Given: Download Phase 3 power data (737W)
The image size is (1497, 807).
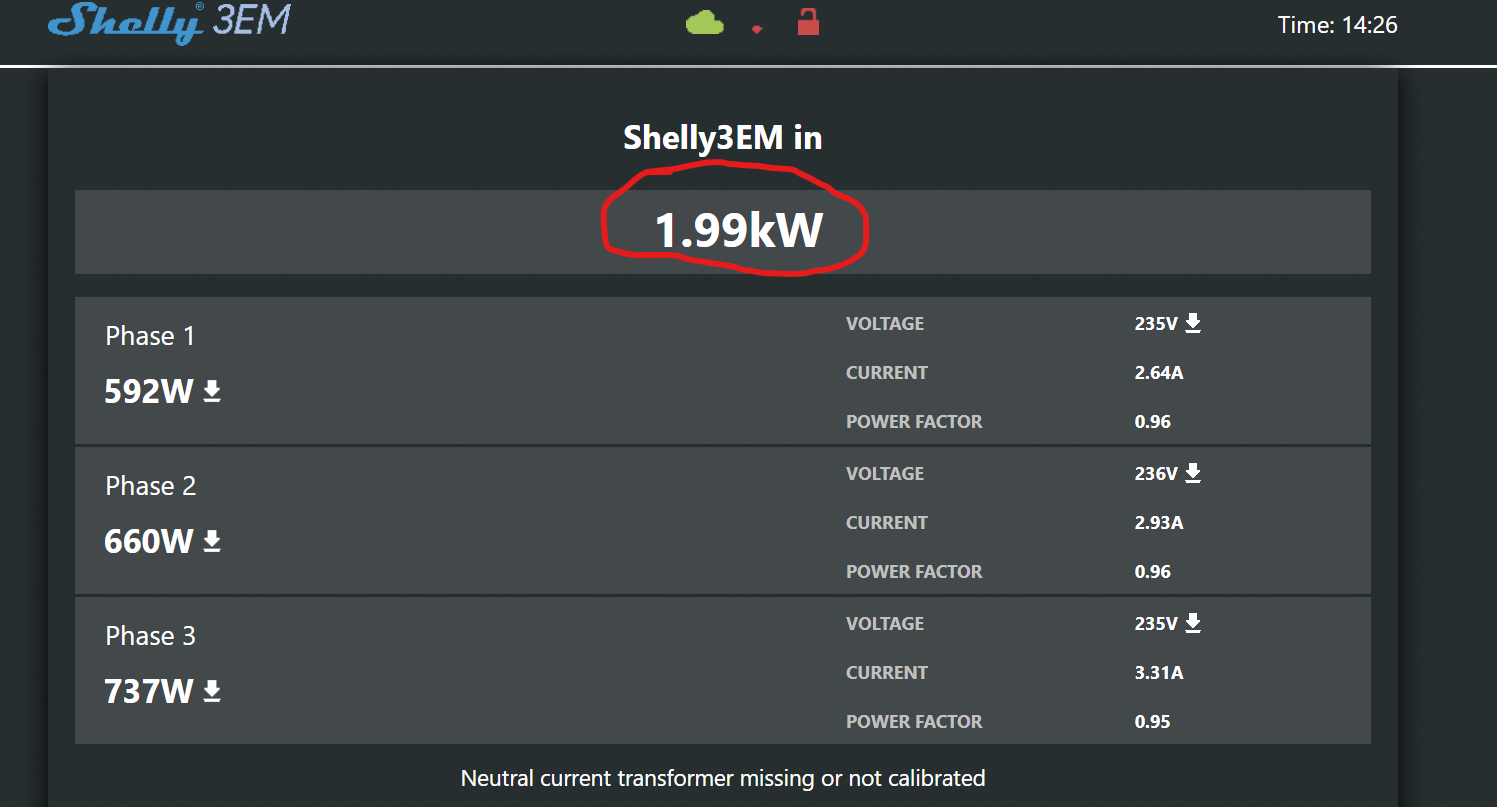Looking at the screenshot, I should pos(212,691).
